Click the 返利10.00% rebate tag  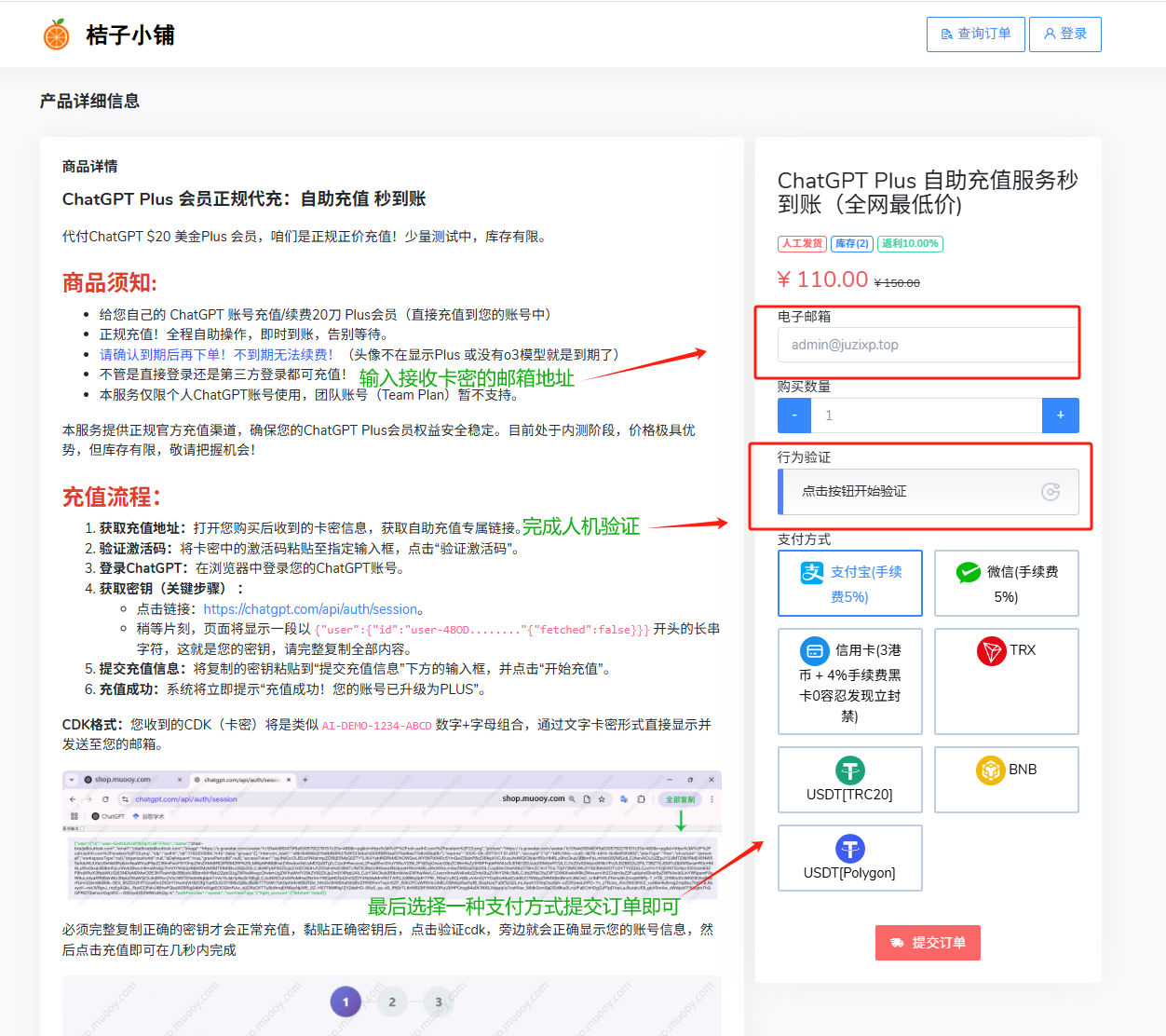910,244
